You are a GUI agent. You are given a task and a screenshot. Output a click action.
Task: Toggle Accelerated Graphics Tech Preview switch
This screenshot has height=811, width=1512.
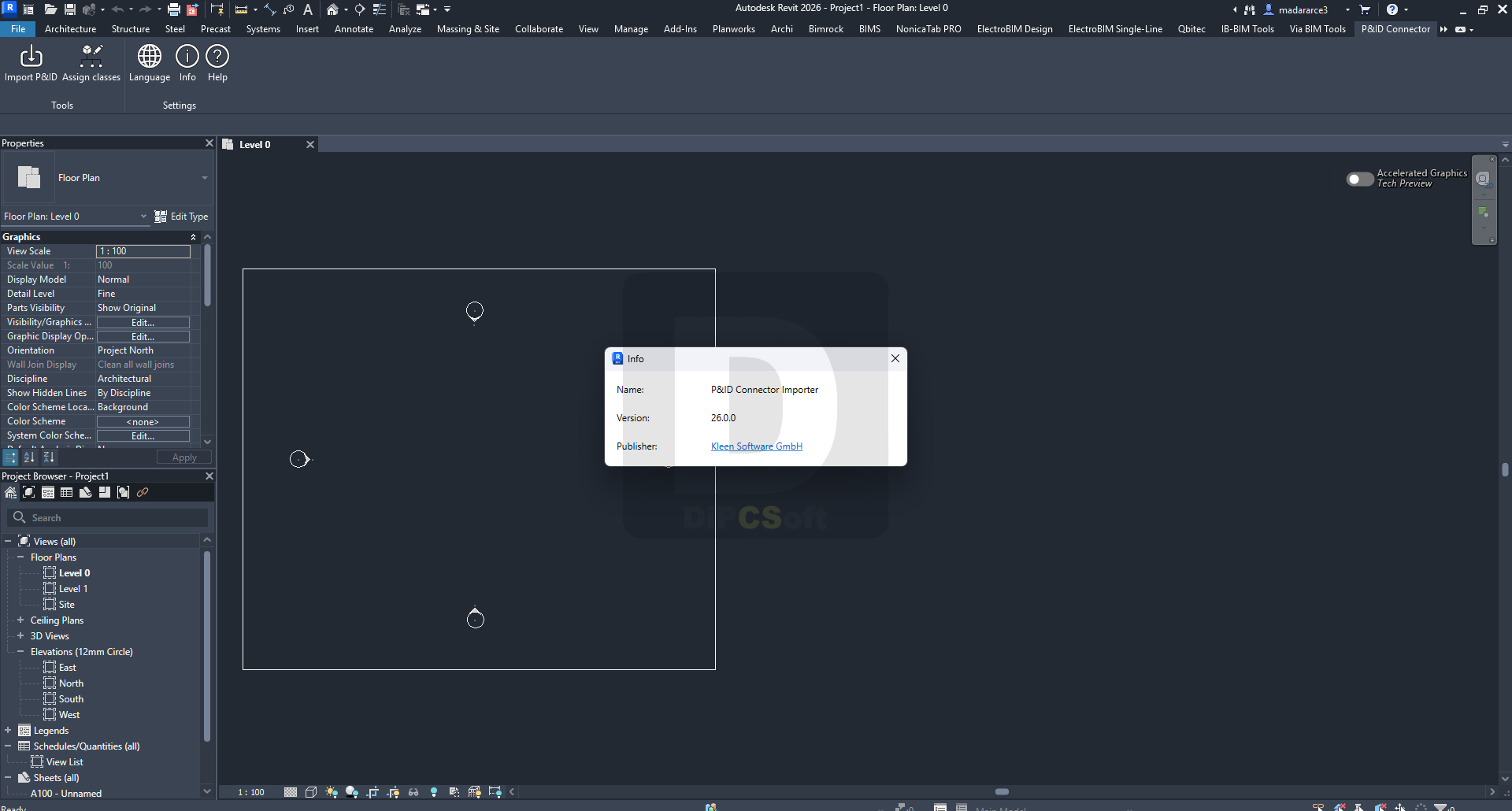coord(1360,179)
